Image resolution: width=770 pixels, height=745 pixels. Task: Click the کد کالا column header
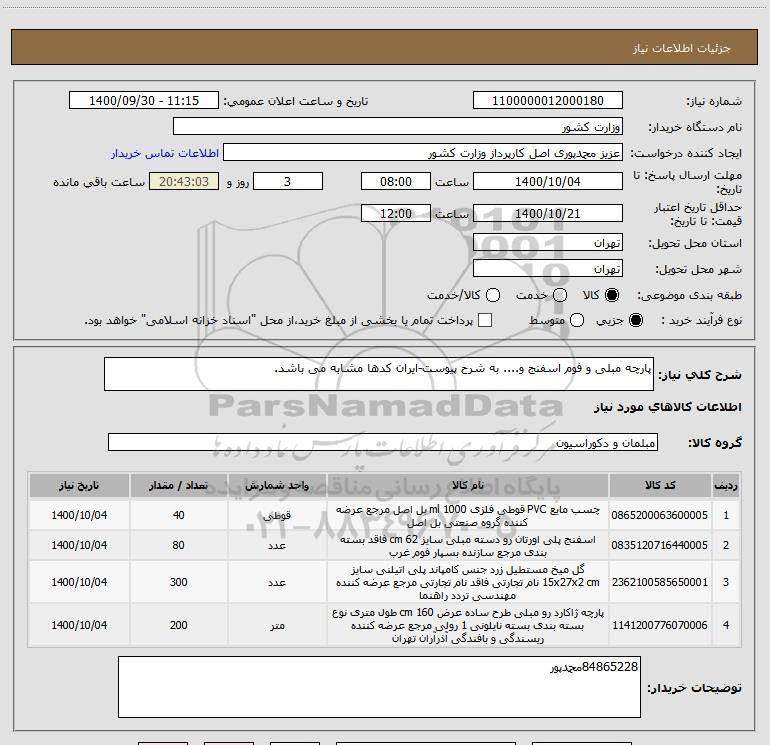point(660,486)
